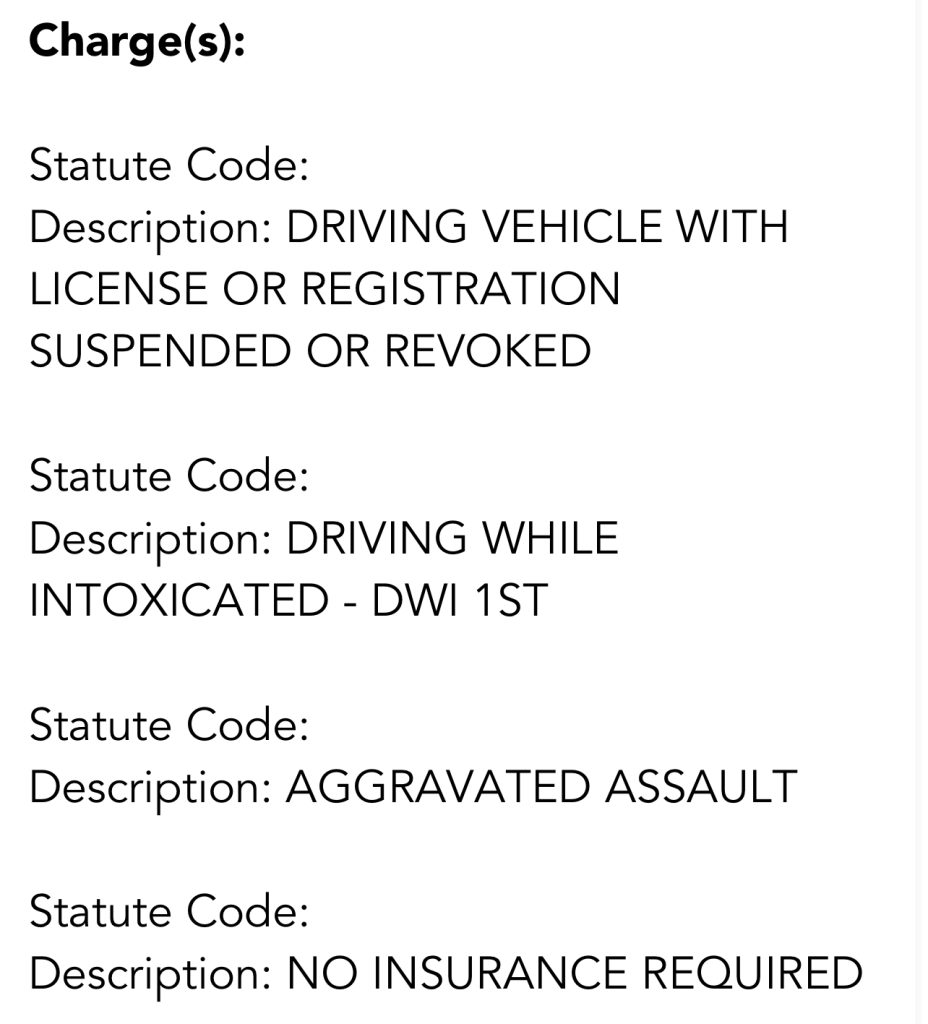Click the Description label before "NO INSURANCE REQUIRED"
Image resolution: width=928 pixels, height=1024 pixels.
point(150,973)
